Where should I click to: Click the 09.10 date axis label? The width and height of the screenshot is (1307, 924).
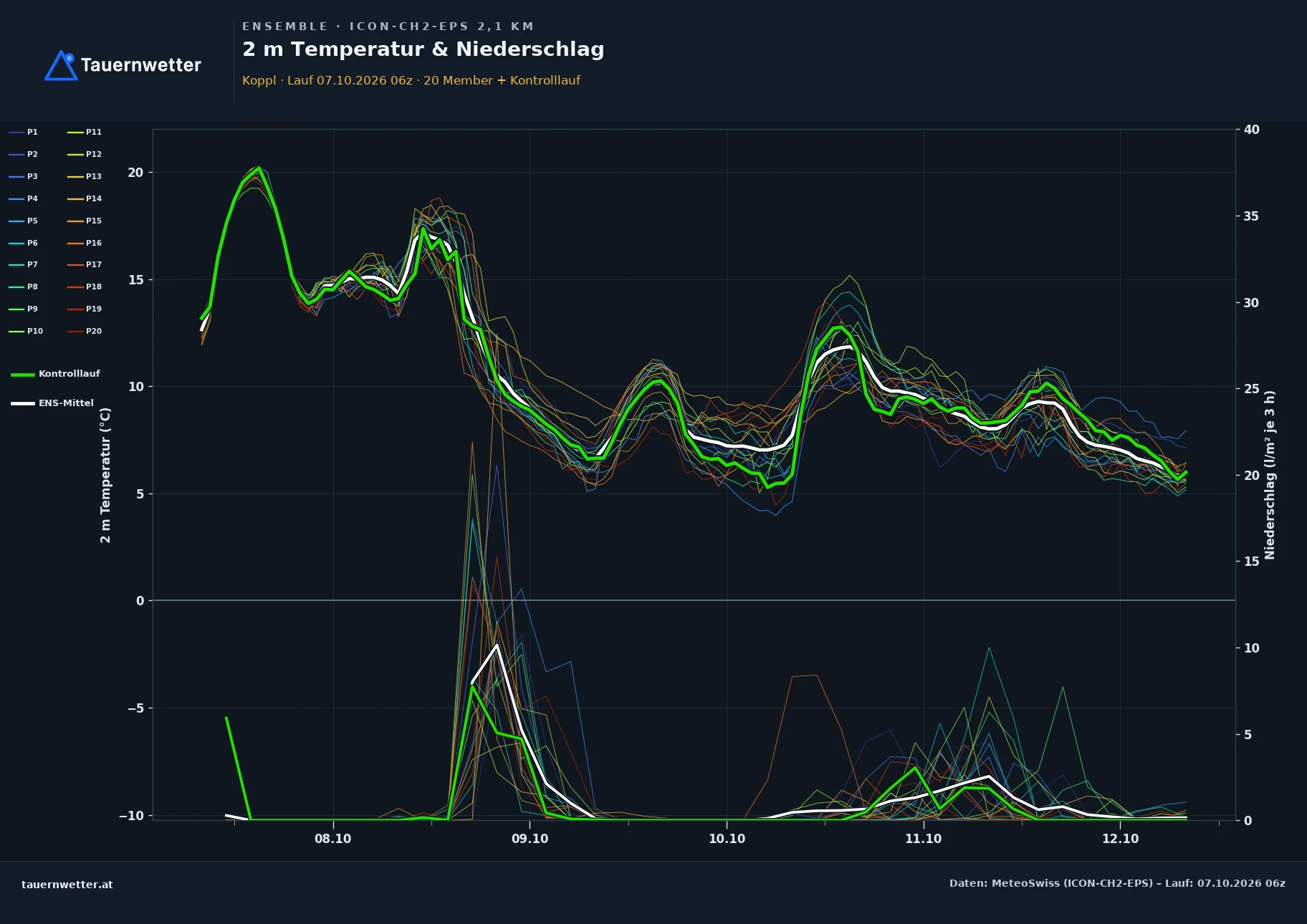(530, 839)
